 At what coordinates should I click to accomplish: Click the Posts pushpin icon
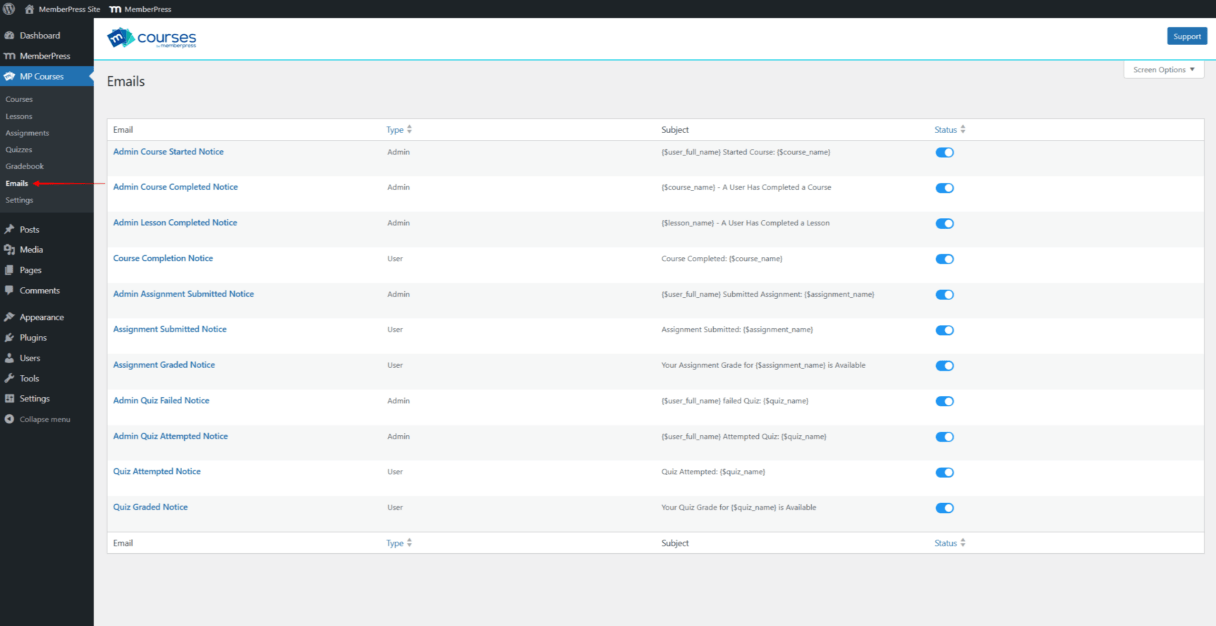tap(9, 230)
